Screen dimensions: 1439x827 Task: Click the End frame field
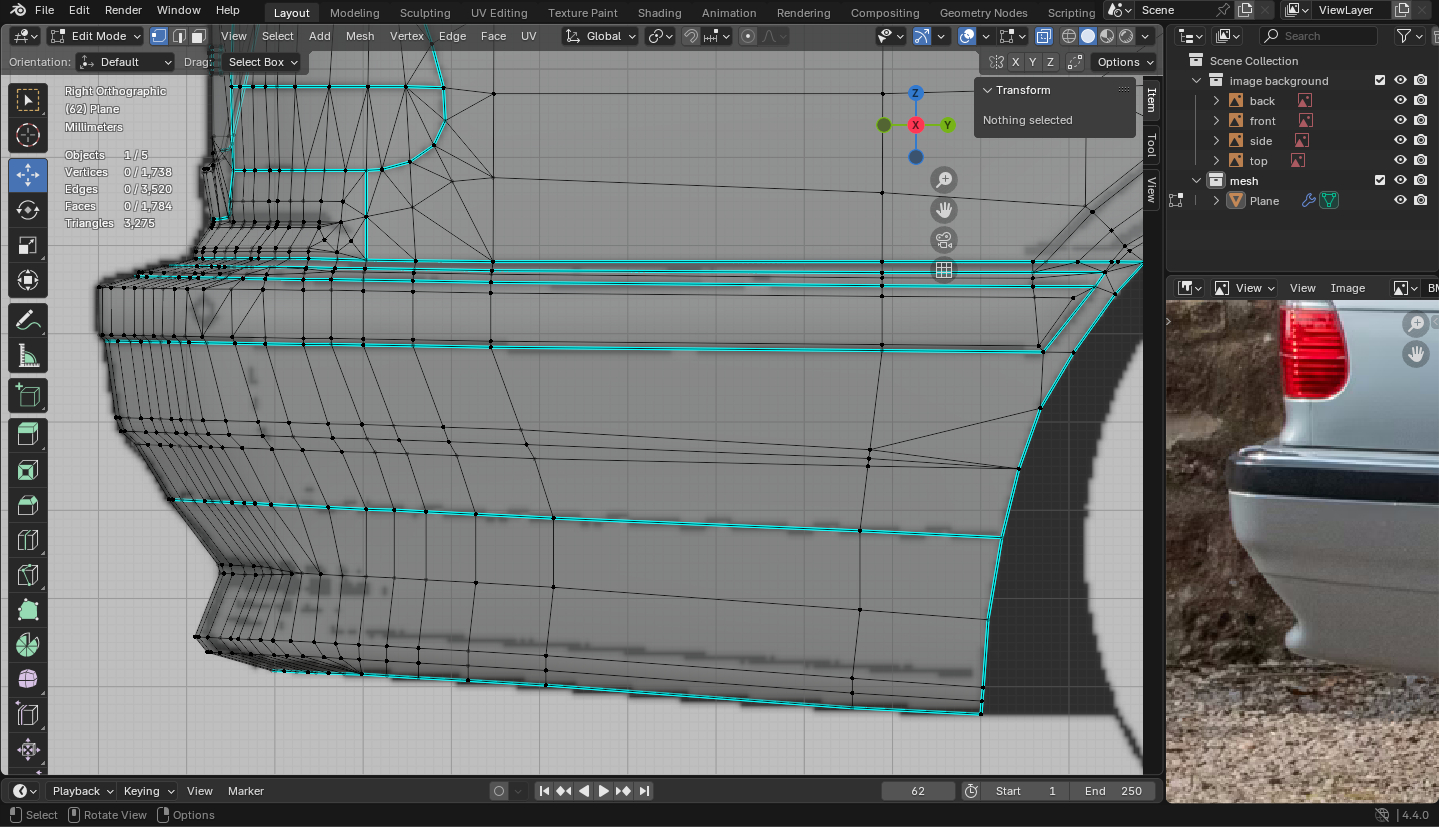click(x=1112, y=791)
